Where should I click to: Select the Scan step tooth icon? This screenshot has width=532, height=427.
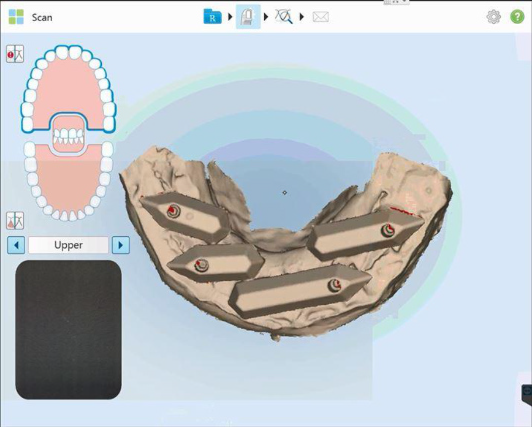click(x=248, y=17)
